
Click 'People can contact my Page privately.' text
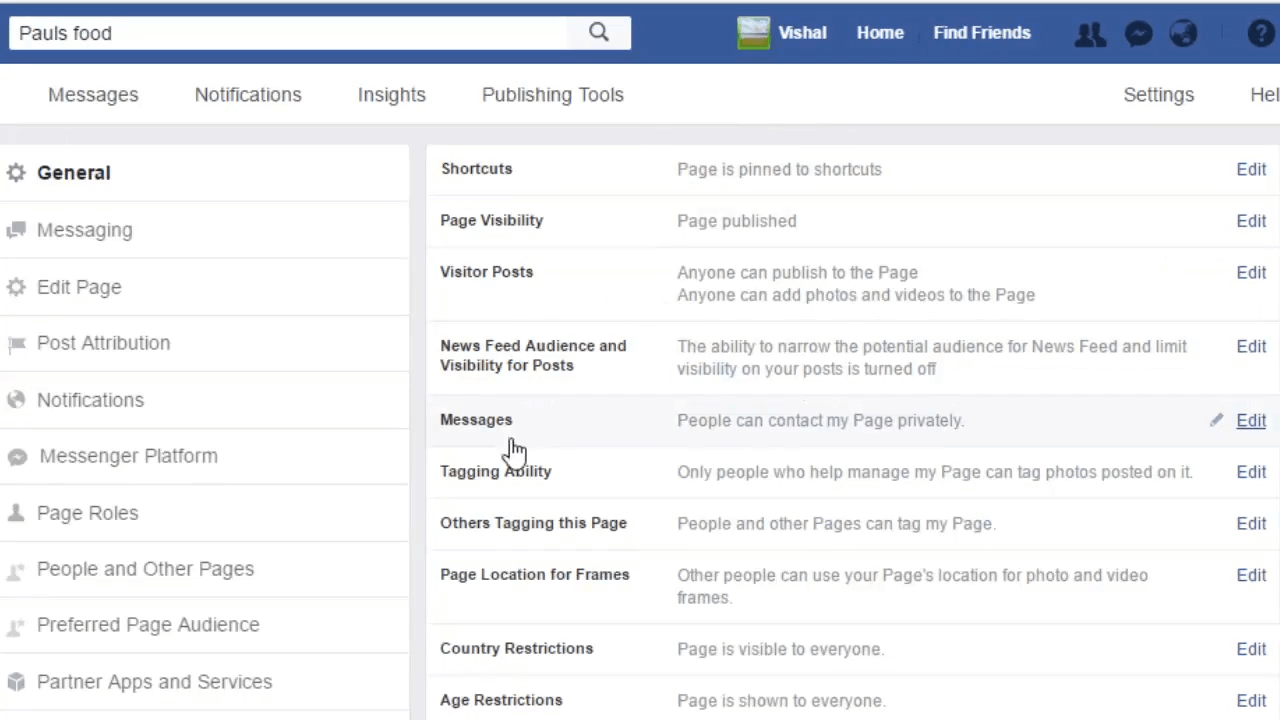point(821,421)
